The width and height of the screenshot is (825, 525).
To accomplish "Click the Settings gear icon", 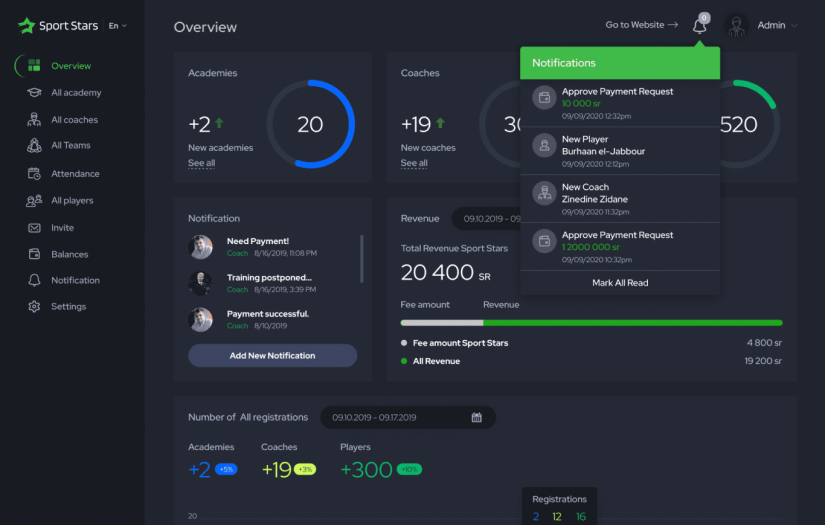I will click(x=34, y=306).
